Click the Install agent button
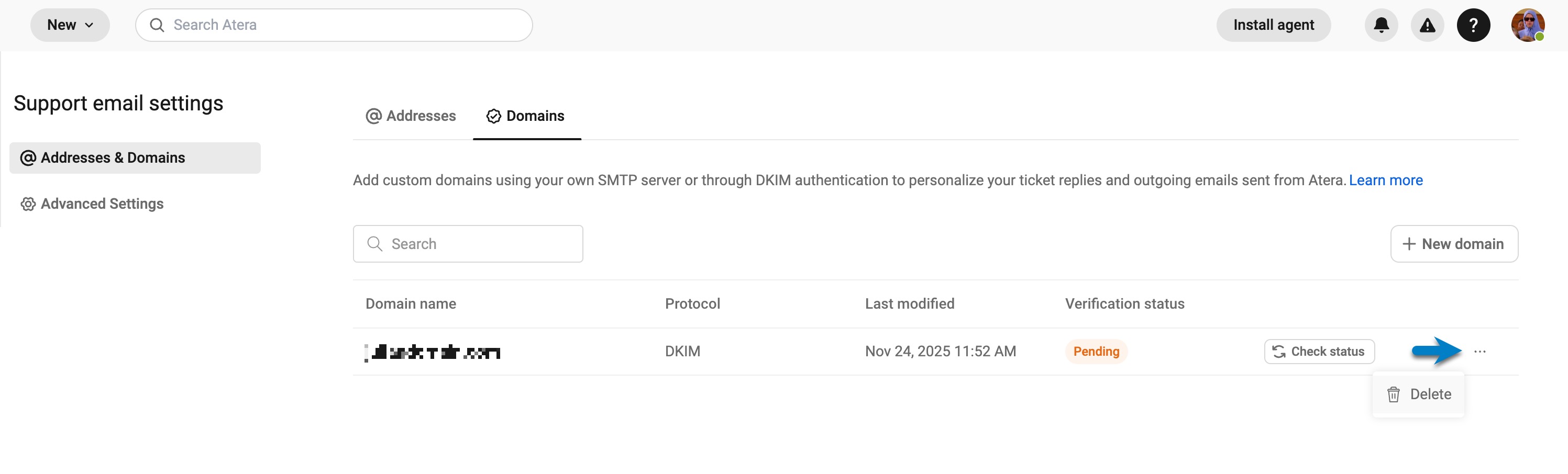1568x474 pixels. click(x=1273, y=25)
